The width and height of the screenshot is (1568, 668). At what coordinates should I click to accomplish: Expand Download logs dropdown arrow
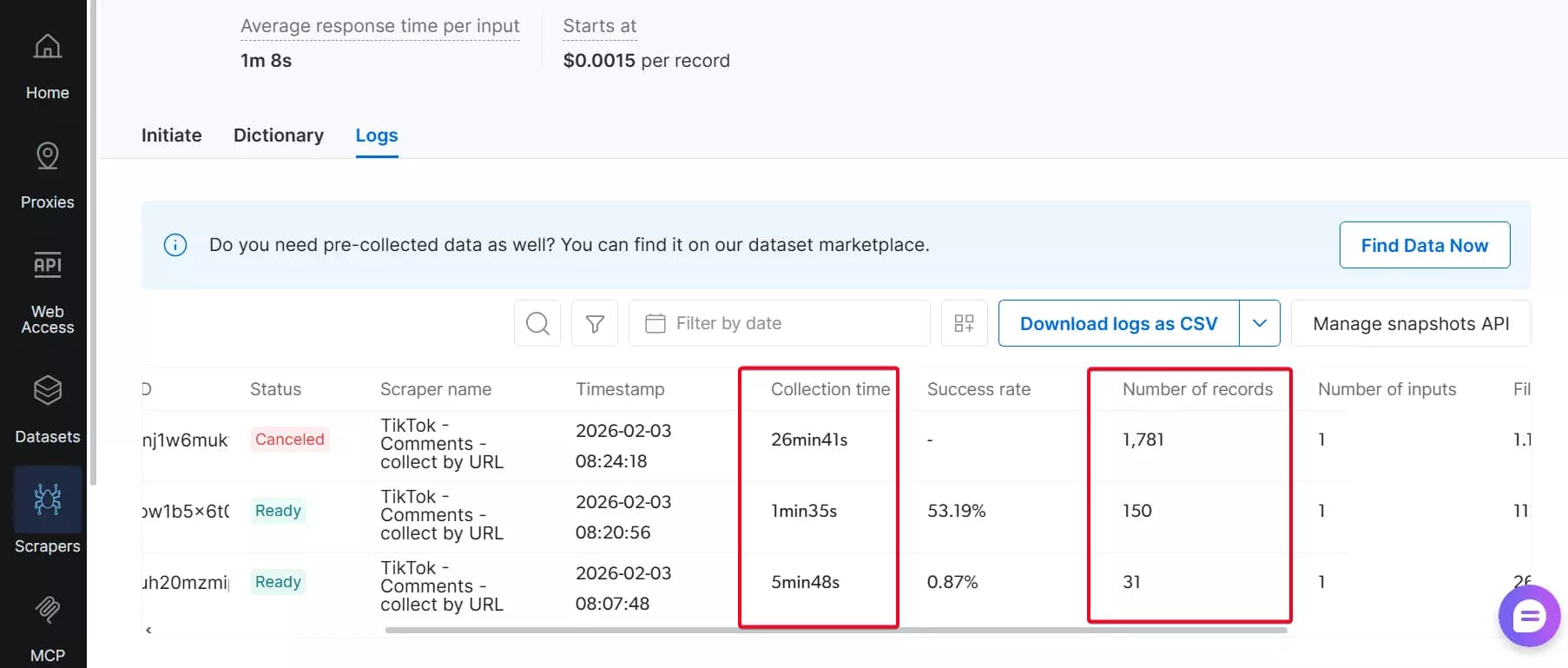tap(1259, 324)
